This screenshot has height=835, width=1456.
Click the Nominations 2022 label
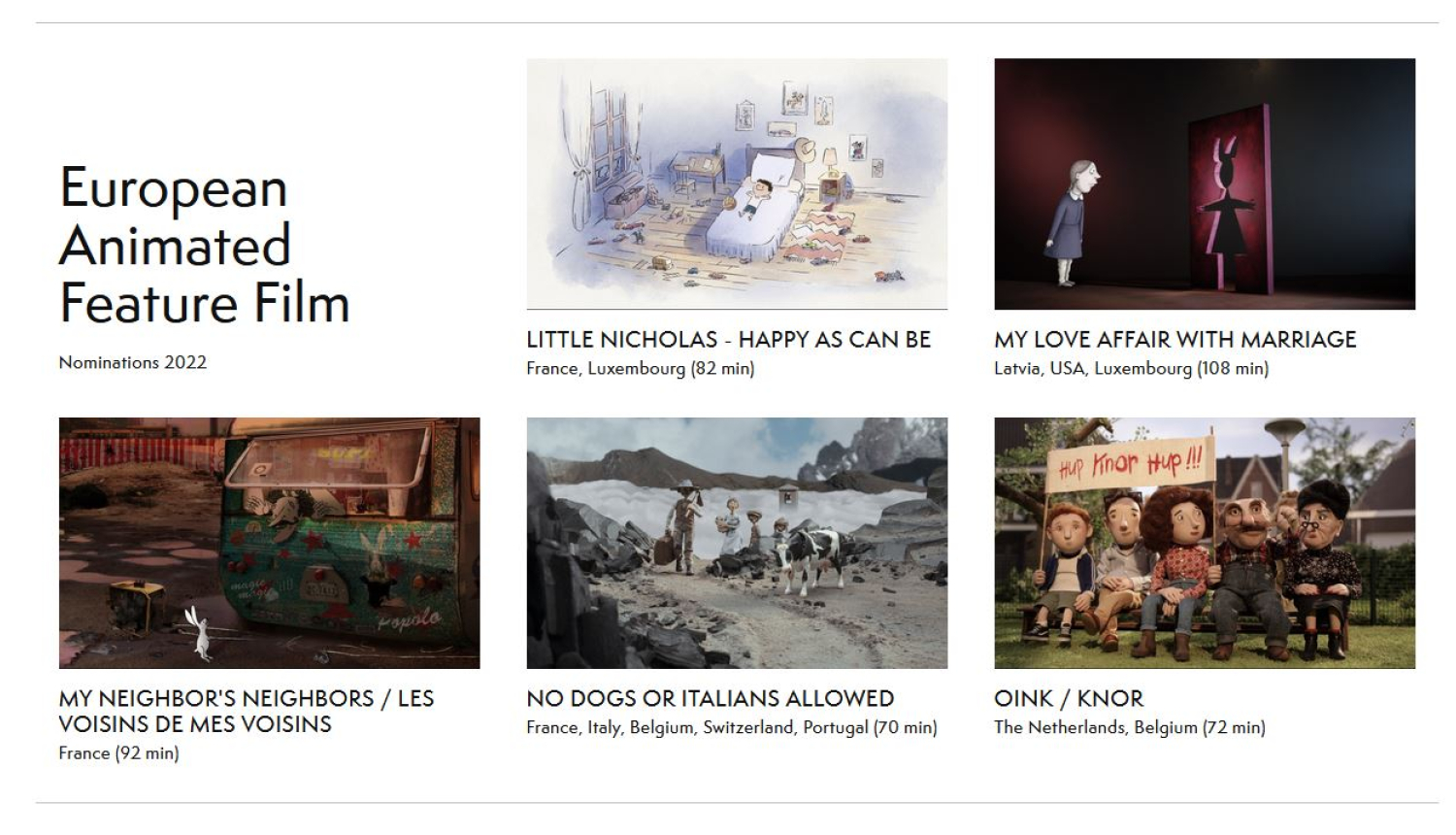(133, 362)
